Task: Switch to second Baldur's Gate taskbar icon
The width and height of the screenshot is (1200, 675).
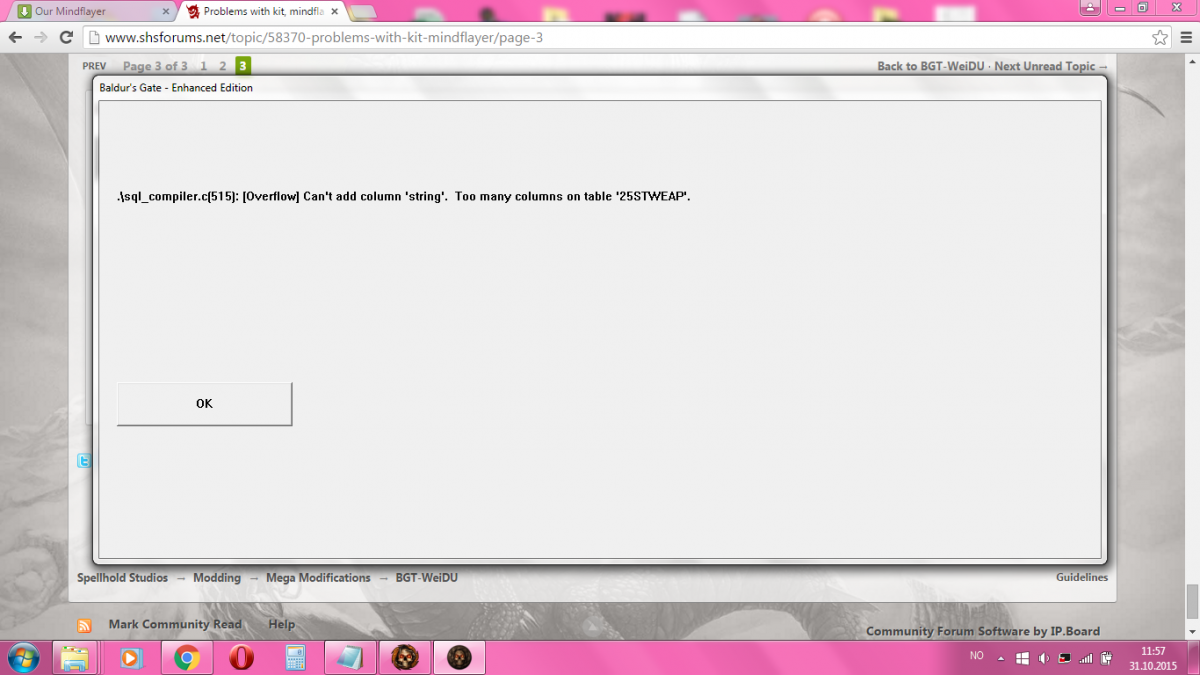Action: (x=459, y=658)
